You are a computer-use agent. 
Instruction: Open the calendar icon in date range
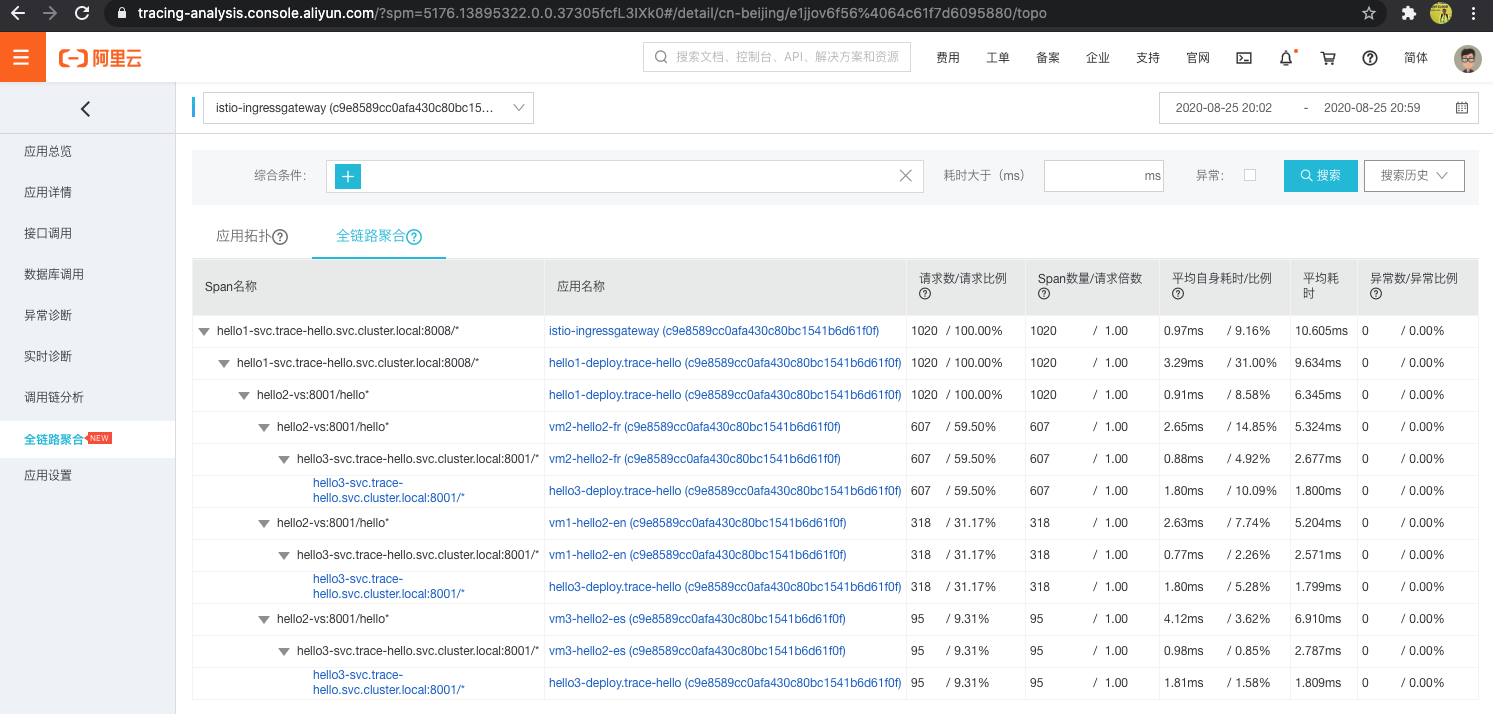click(1461, 108)
